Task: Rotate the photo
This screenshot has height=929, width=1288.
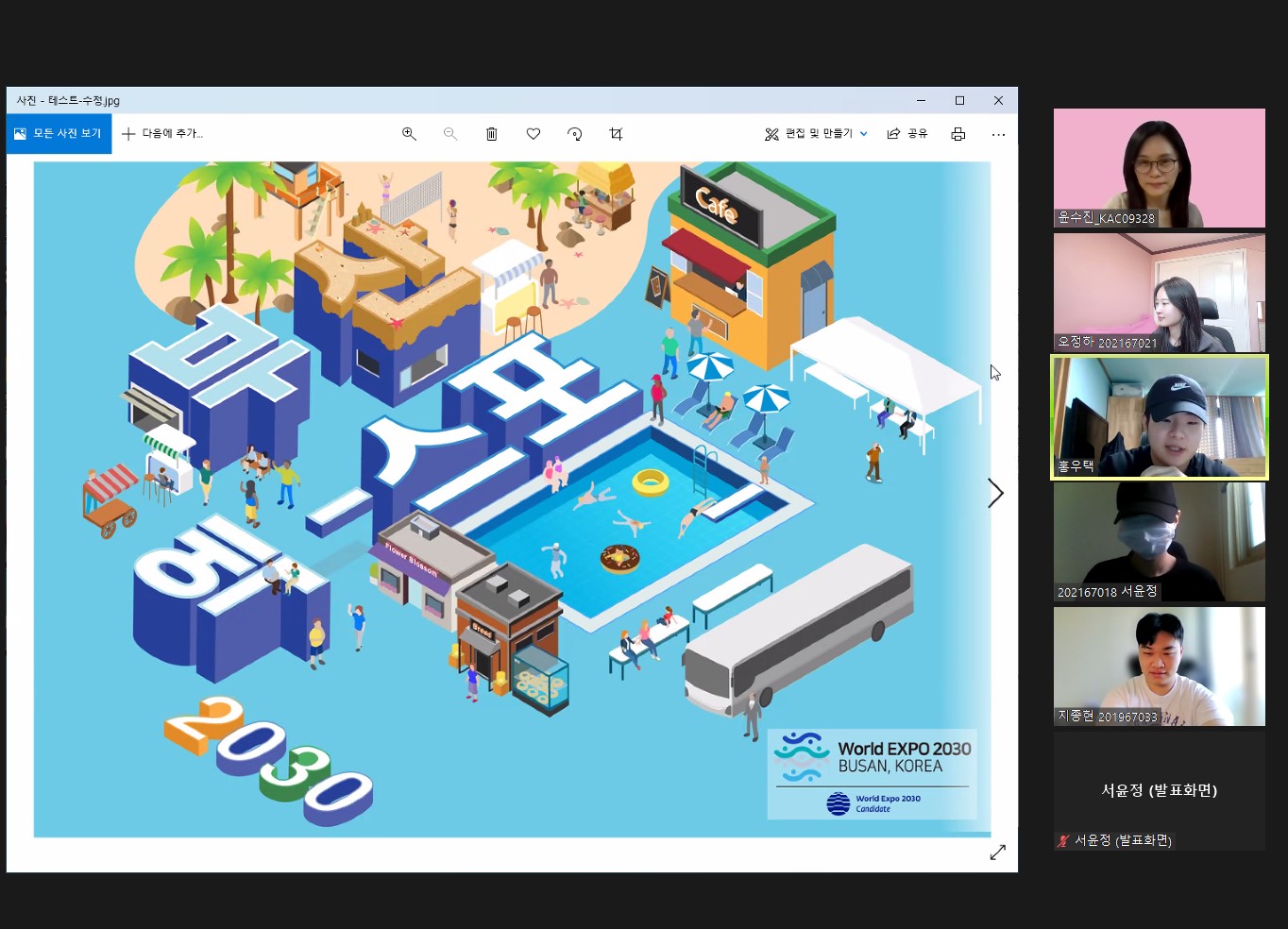Action: (x=574, y=134)
